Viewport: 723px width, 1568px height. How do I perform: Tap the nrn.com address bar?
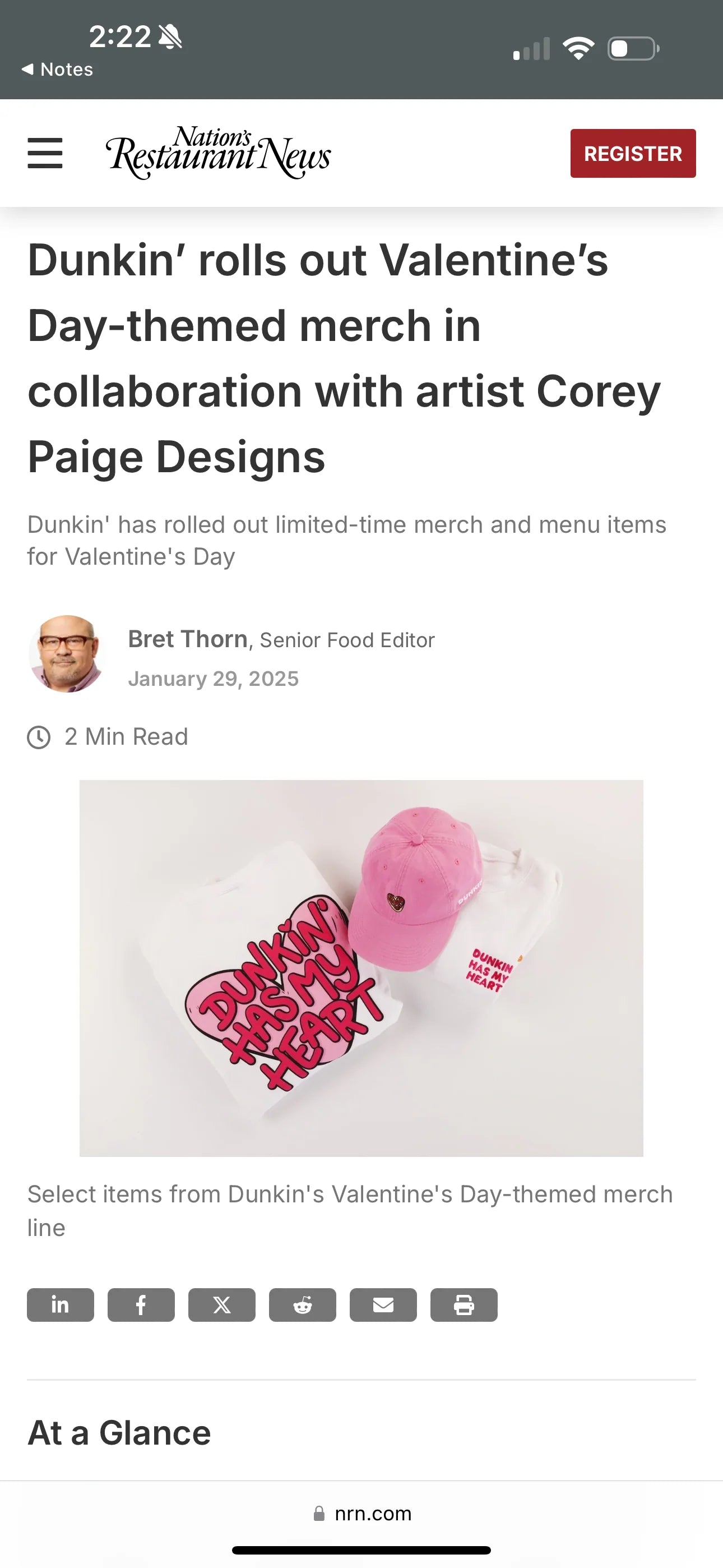[x=361, y=1513]
